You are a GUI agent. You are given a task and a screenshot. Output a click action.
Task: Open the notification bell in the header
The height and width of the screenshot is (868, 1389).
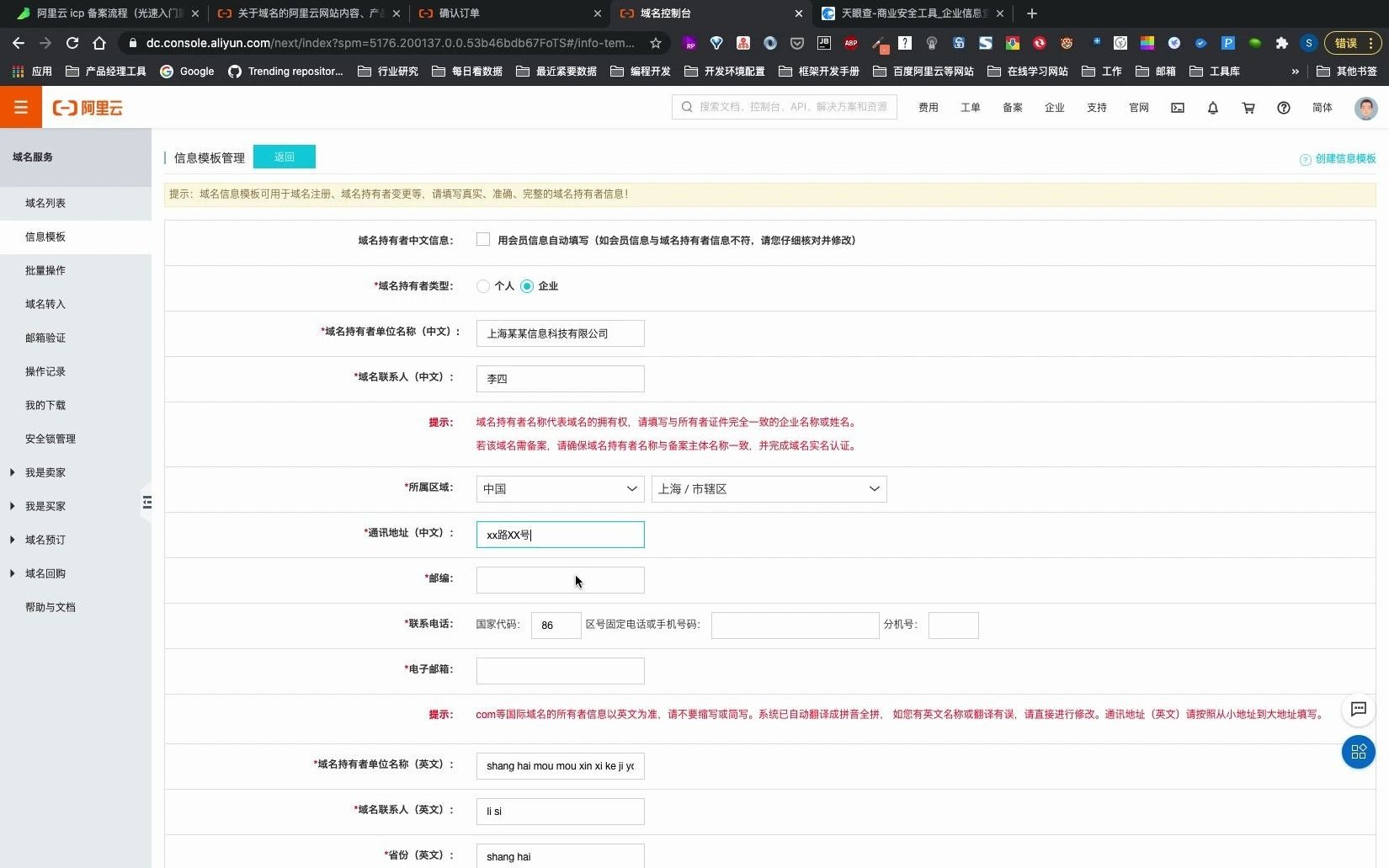1213,108
